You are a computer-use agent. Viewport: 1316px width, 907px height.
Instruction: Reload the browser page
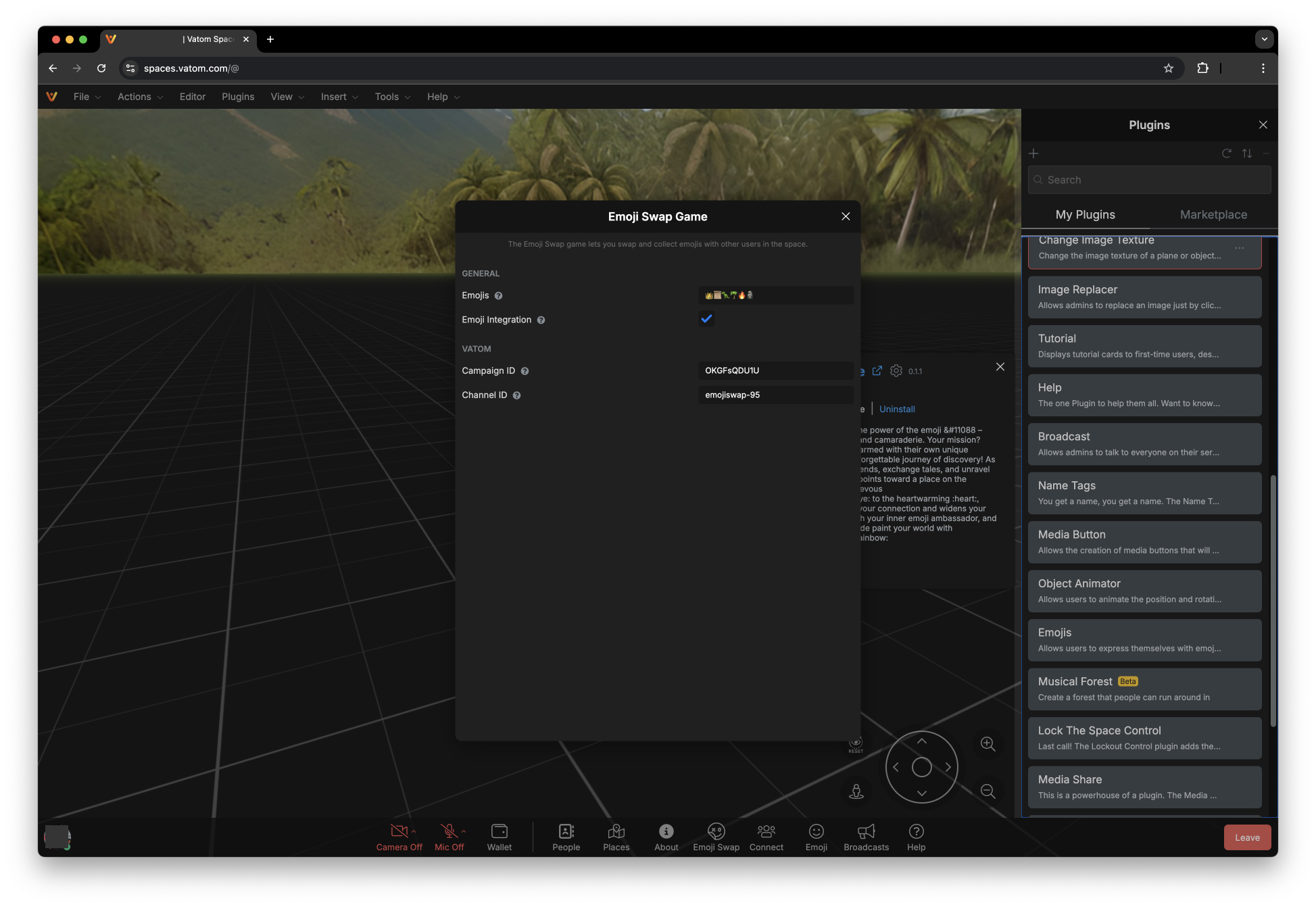coord(101,68)
